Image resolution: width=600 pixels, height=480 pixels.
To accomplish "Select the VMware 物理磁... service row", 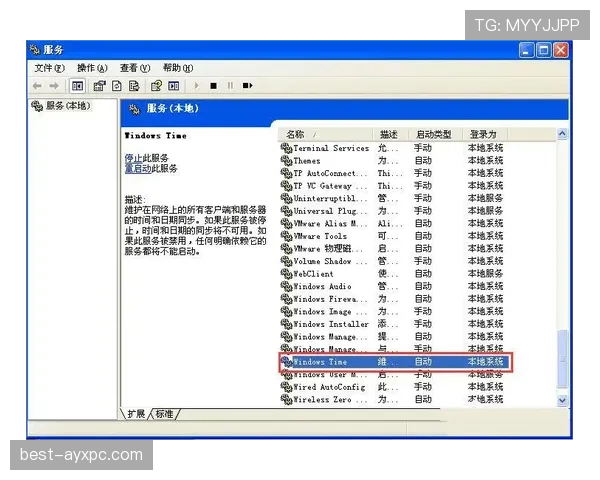I will click(x=393, y=249).
